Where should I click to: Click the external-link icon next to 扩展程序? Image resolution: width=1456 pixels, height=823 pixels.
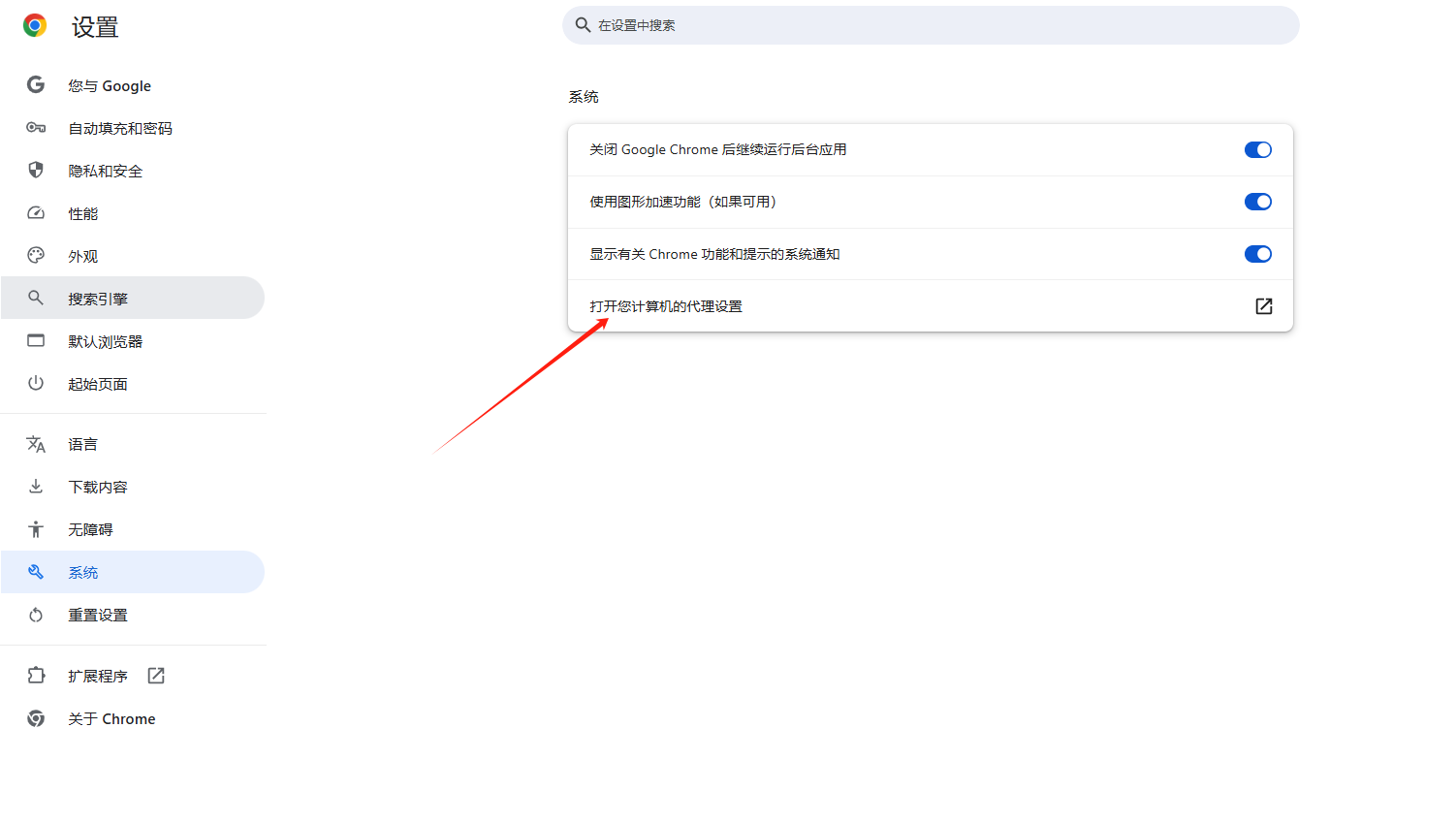(x=156, y=676)
